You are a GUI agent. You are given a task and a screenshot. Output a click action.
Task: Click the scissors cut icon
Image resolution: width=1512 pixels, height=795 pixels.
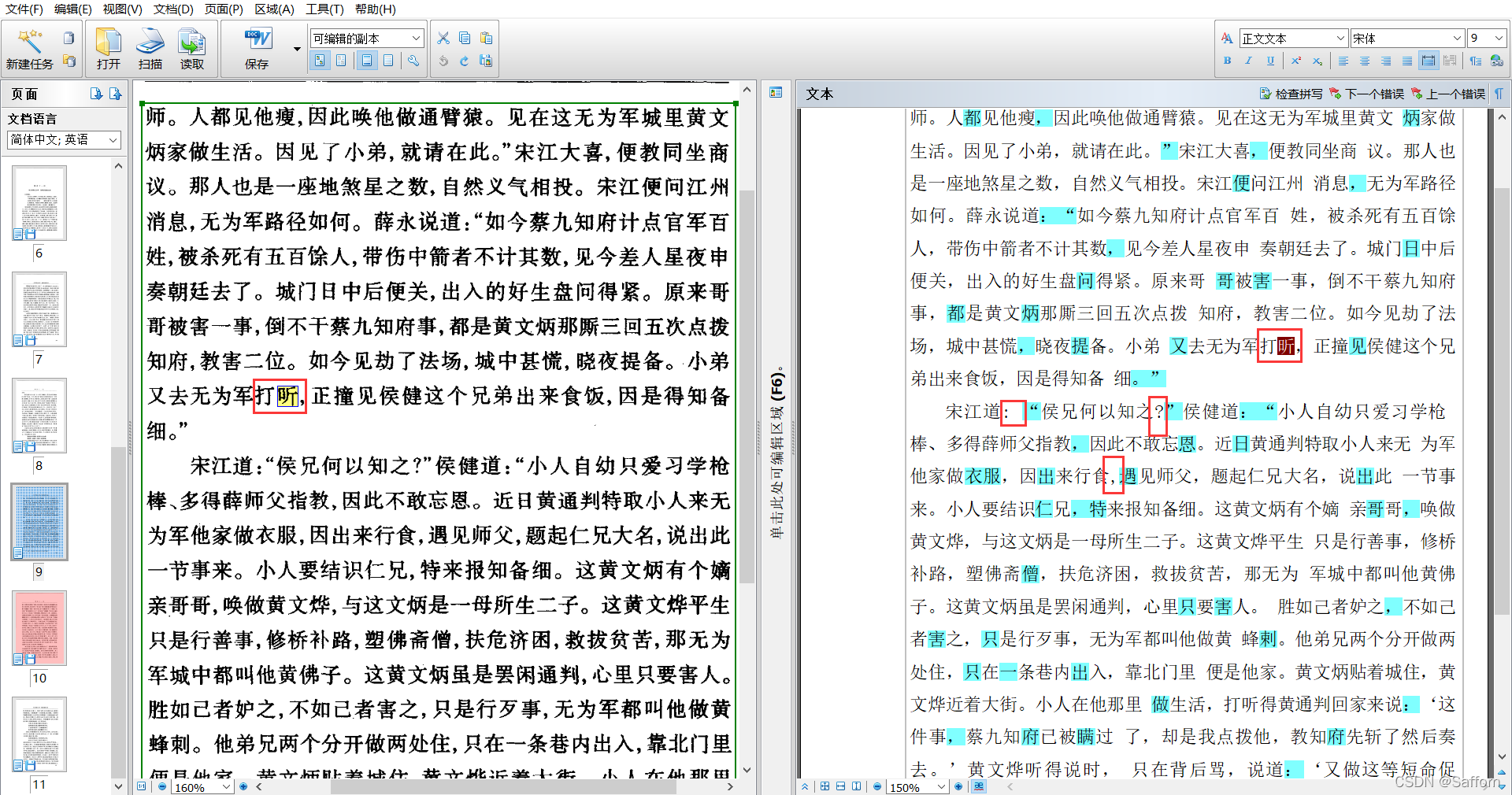[443, 38]
